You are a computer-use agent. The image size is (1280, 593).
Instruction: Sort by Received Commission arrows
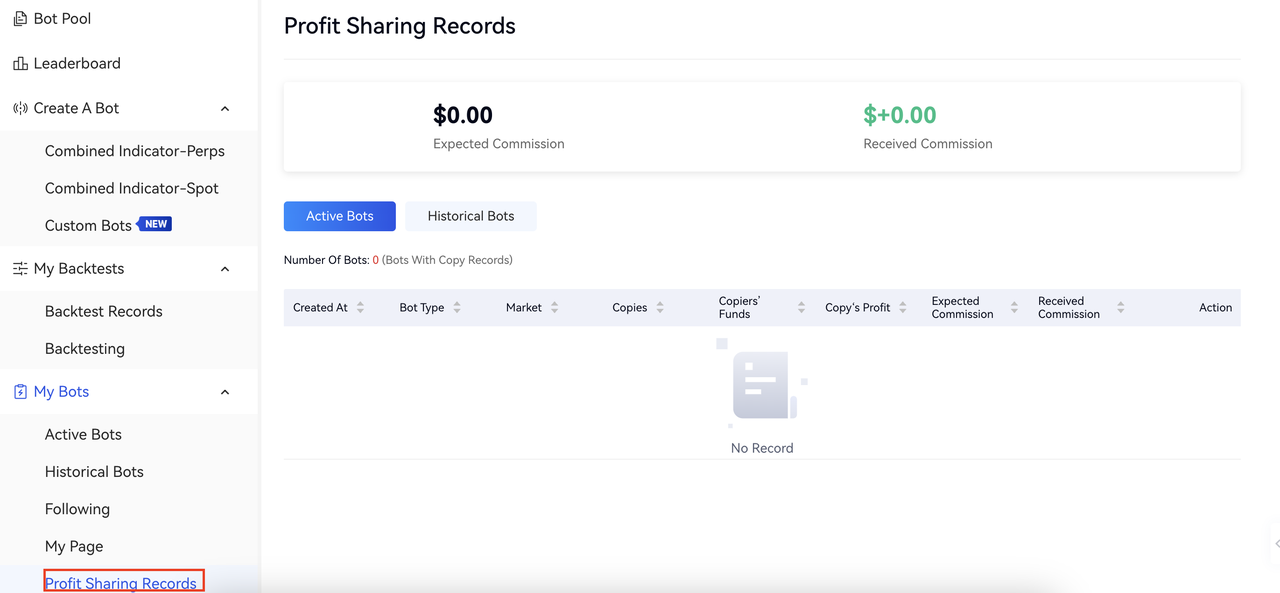pos(1120,308)
